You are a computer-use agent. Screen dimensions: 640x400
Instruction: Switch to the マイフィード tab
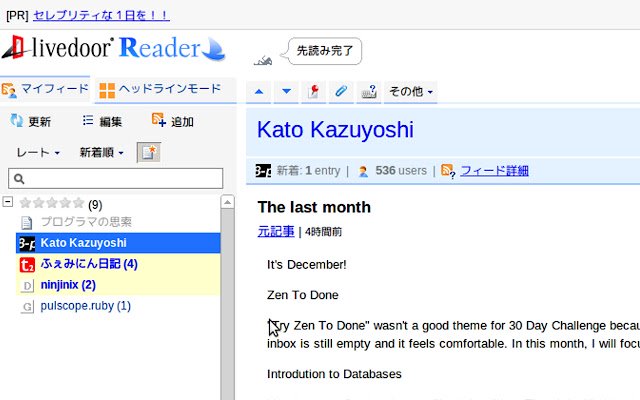click(x=45, y=89)
